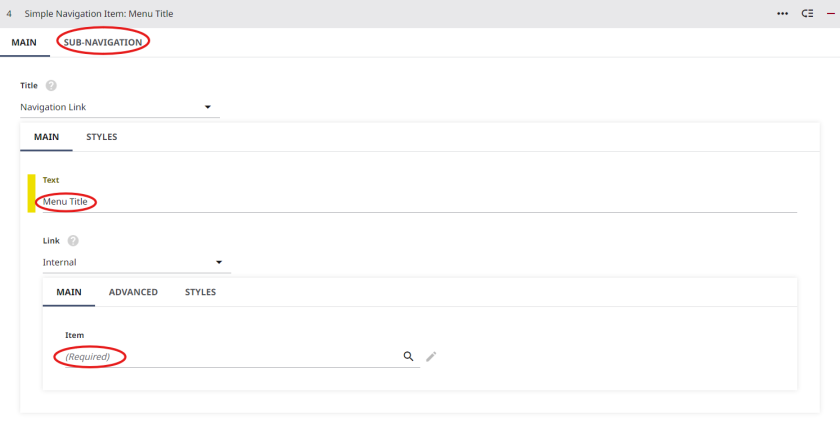Click the yellow marker beside Text field
The image size is (840, 424).
(x=31, y=193)
